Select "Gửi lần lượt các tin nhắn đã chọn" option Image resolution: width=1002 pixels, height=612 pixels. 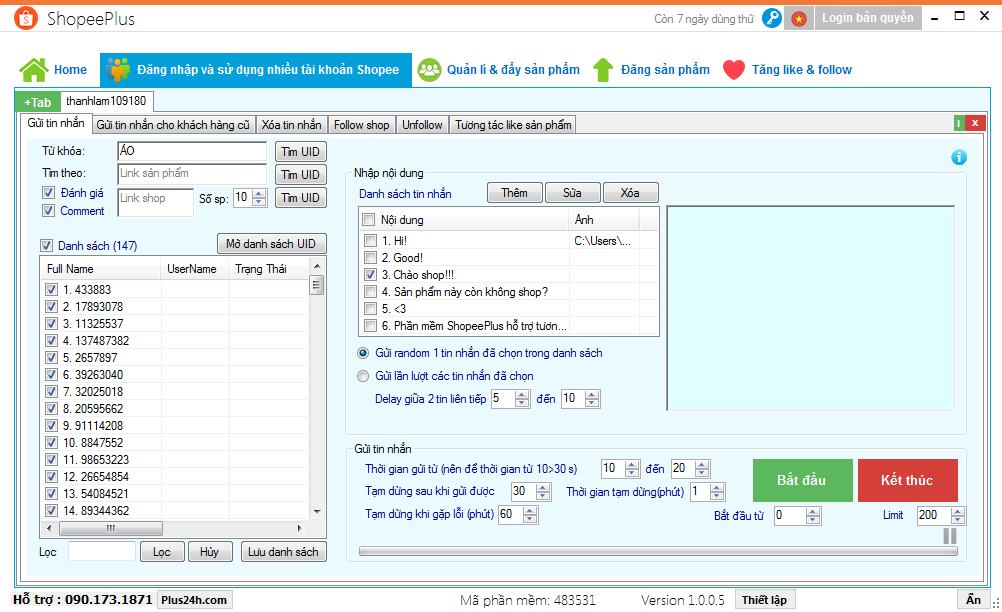pos(363,376)
